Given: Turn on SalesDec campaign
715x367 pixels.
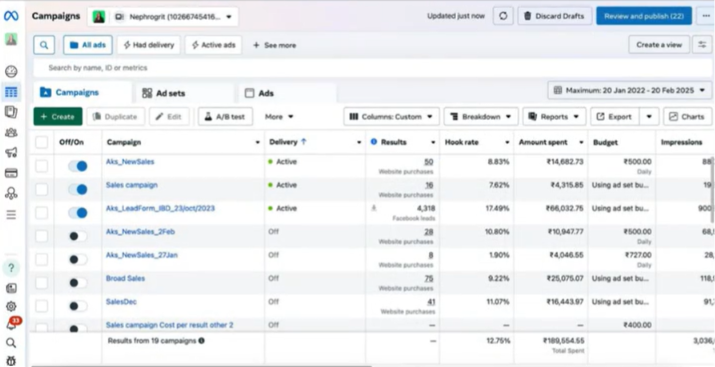Looking at the screenshot, I should tap(78, 306).
